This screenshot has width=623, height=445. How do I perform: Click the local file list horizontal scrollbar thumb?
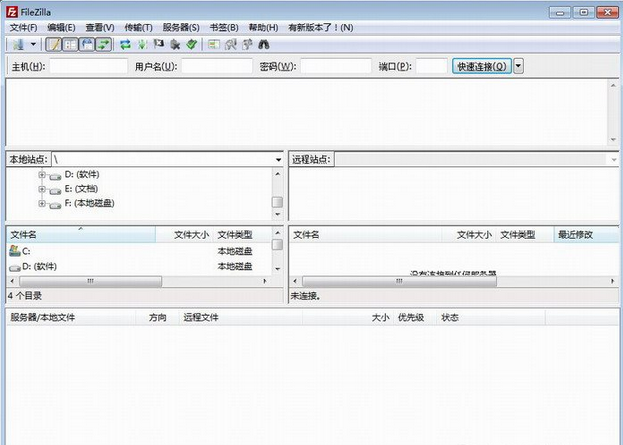(91, 281)
